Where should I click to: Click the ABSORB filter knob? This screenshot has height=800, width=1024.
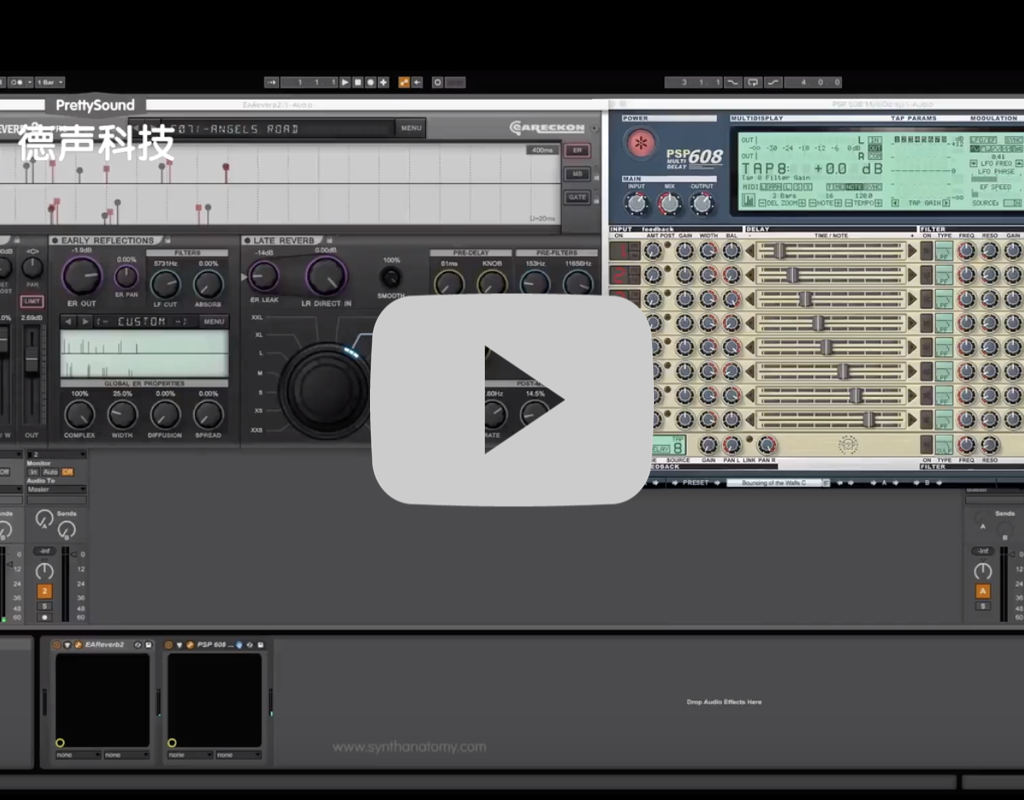point(208,284)
